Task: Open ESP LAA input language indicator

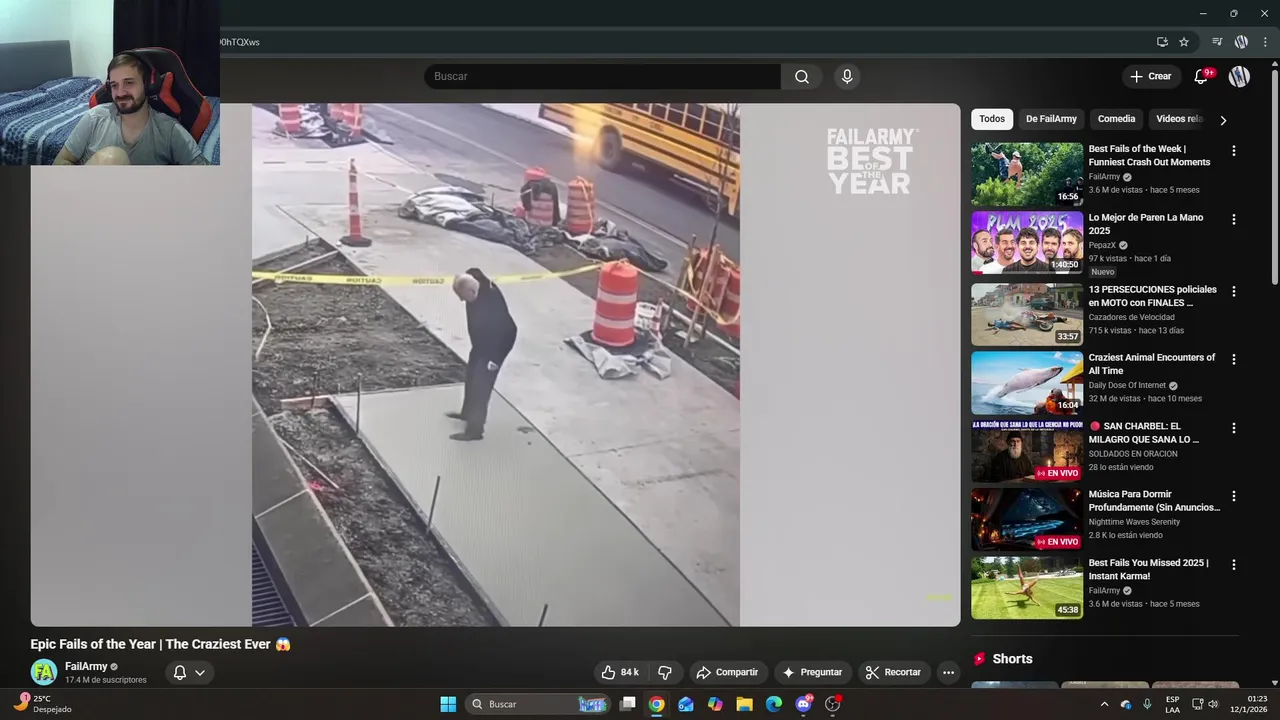Action: point(1172,704)
